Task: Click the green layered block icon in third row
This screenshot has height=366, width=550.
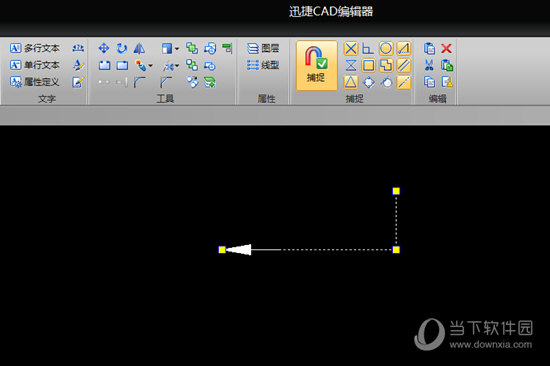Action: (210, 82)
